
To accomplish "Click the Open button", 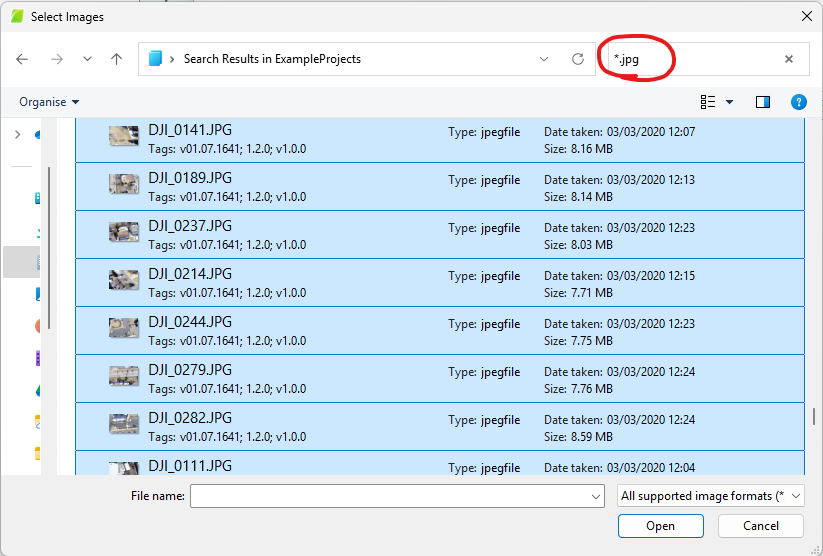I will 660,526.
